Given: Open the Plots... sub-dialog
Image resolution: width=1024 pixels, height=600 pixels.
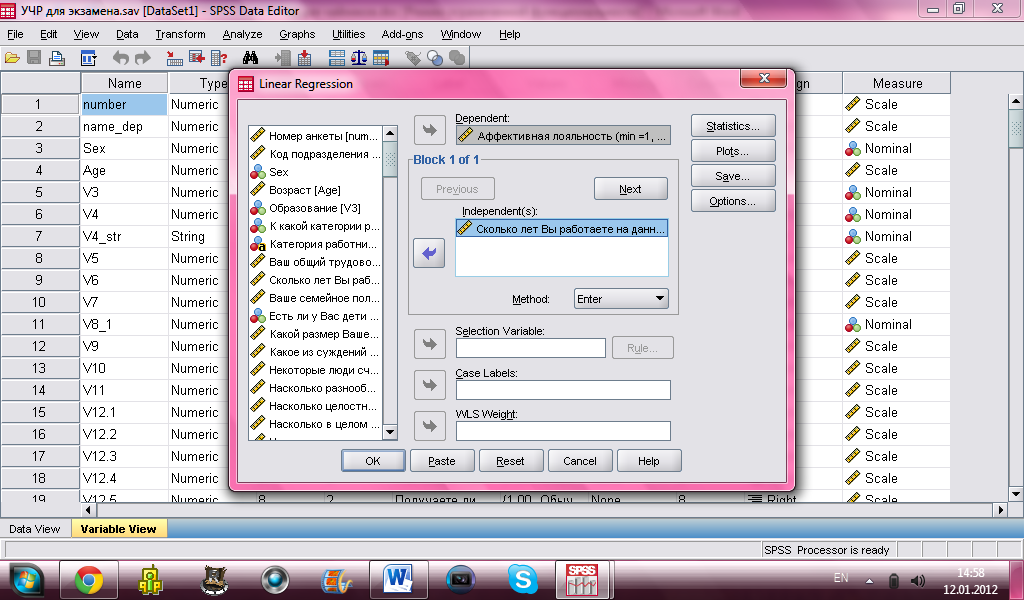Looking at the screenshot, I should (x=733, y=151).
